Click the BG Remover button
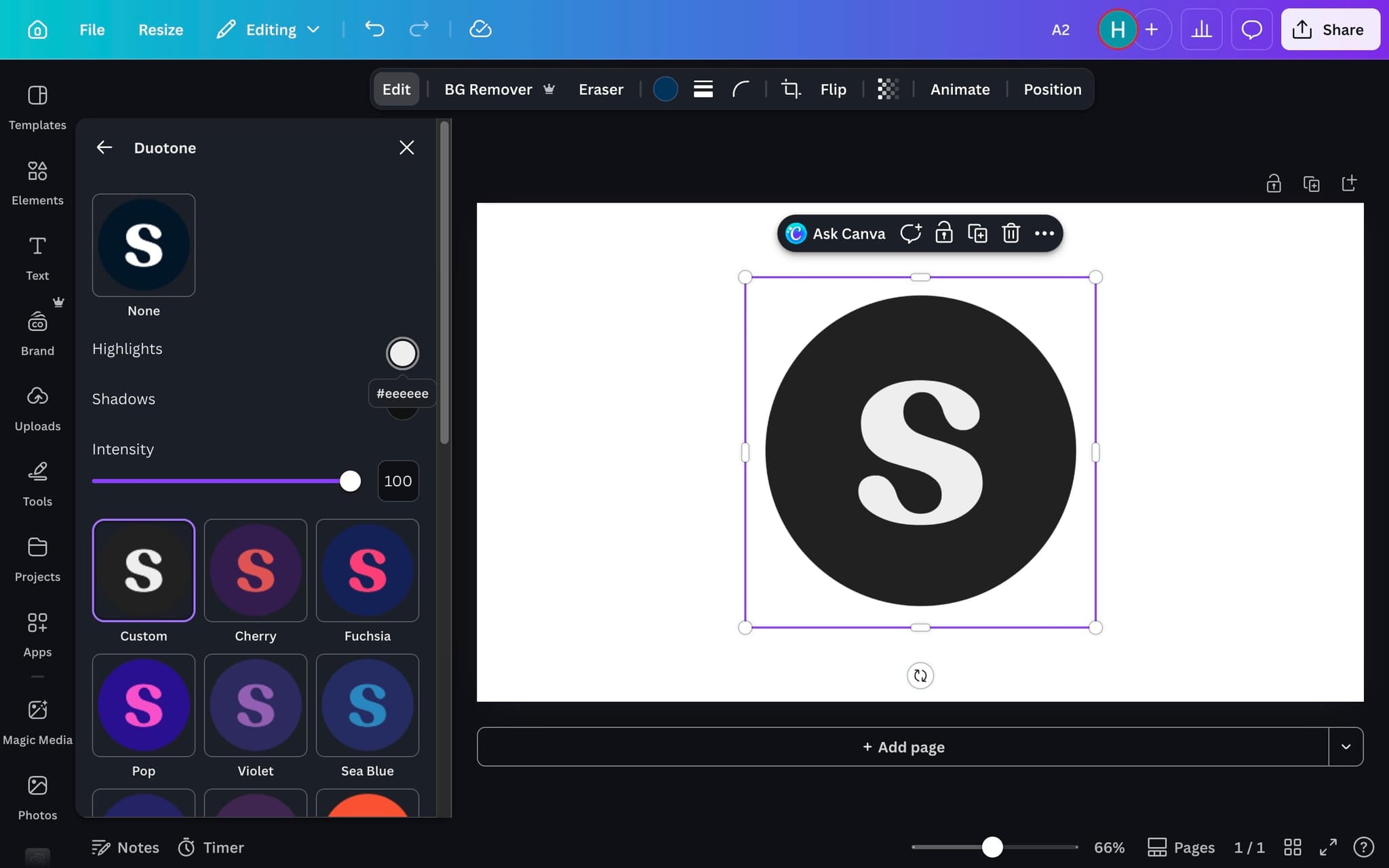 click(x=488, y=89)
